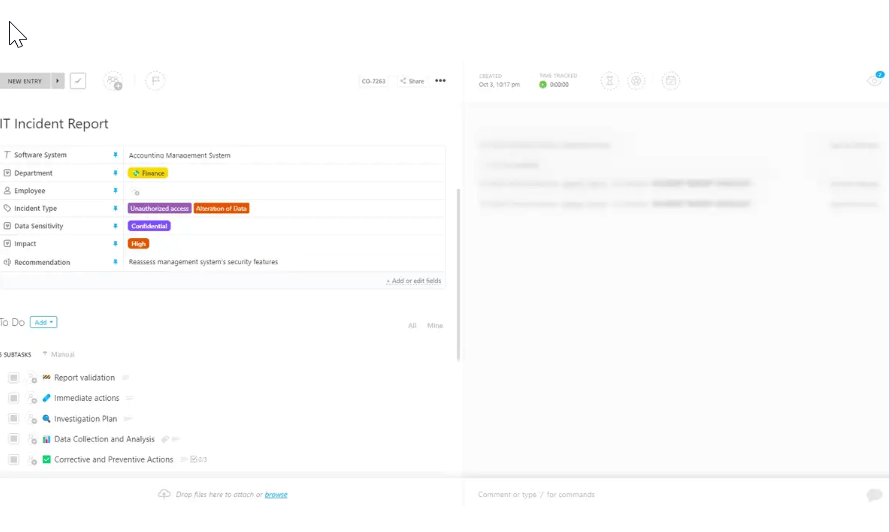Switch to the Mine subtasks filter
Screen dimensions: 890x532
click(435, 325)
